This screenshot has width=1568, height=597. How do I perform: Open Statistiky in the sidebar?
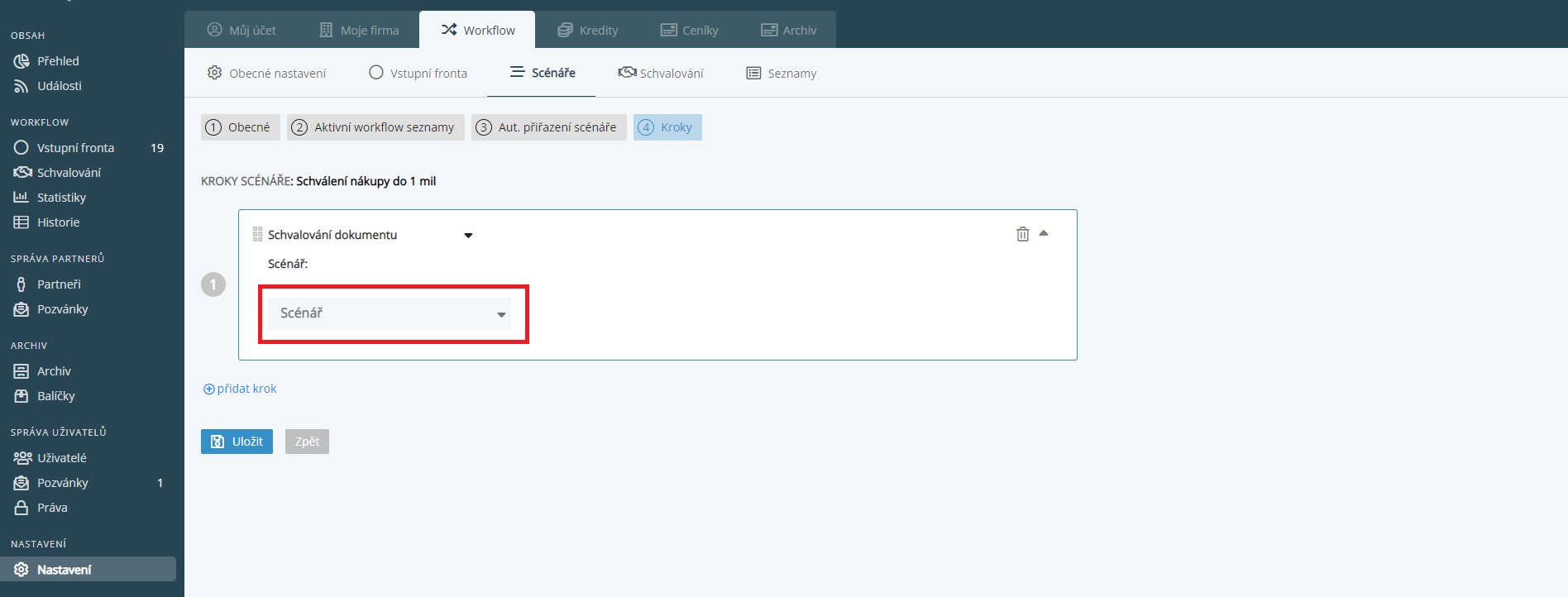(x=61, y=198)
